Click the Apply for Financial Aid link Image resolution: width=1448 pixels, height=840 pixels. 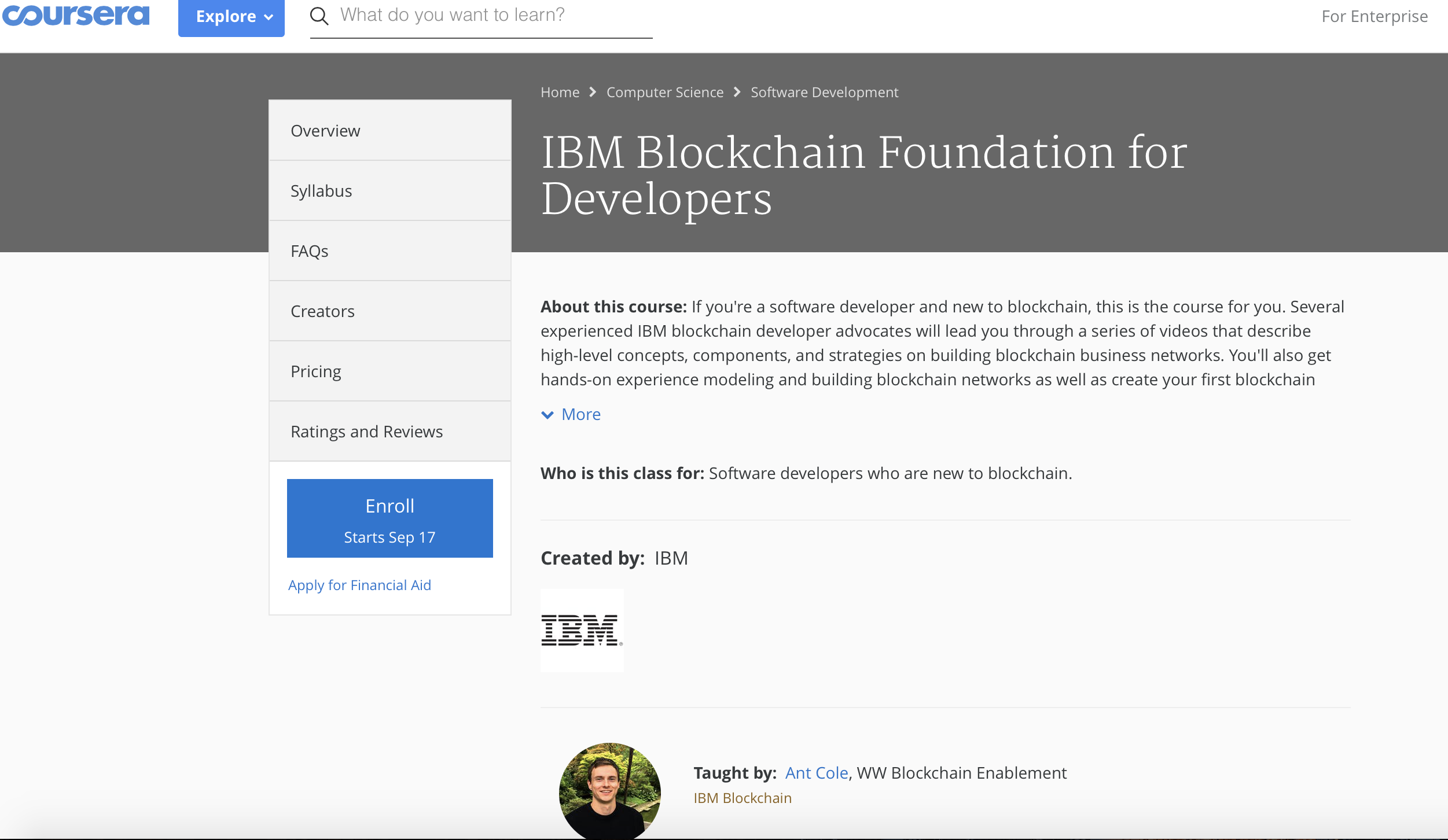pos(360,584)
